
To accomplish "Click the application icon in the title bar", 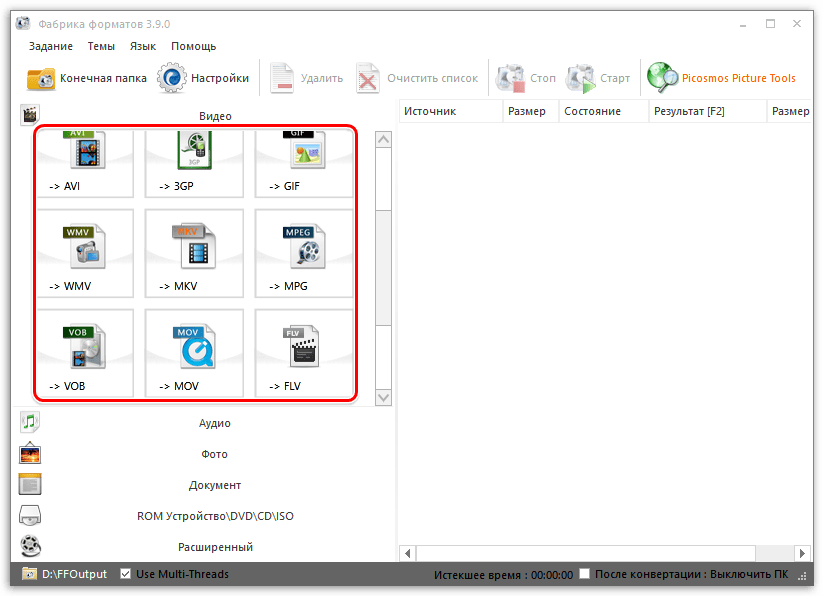I will pyautogui.click(x=23, y=24).
